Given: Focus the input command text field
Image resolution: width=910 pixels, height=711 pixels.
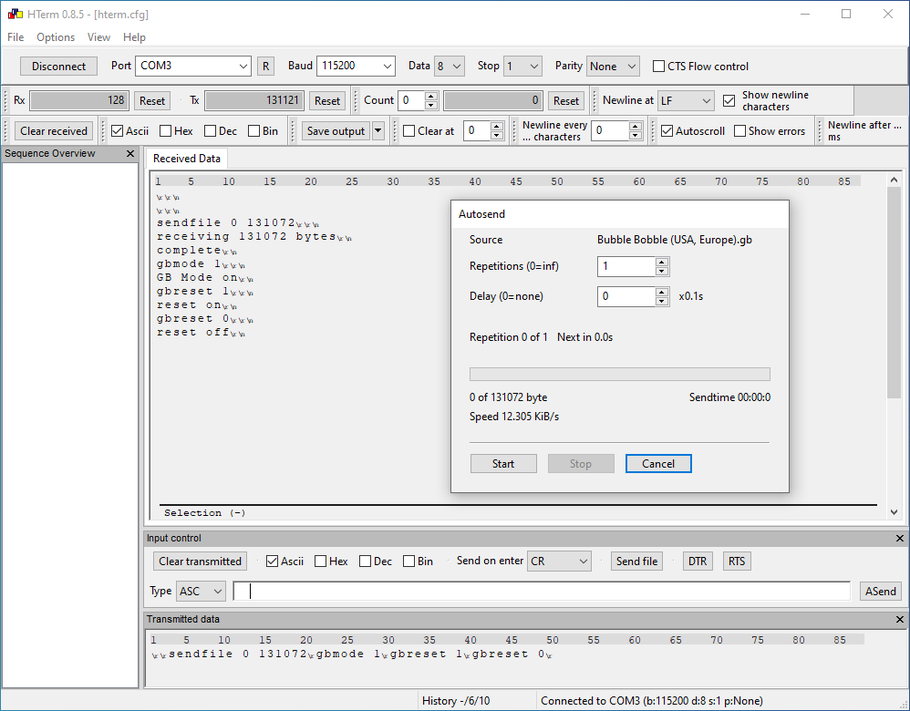Looking at the screenshot, I should 541,591.
